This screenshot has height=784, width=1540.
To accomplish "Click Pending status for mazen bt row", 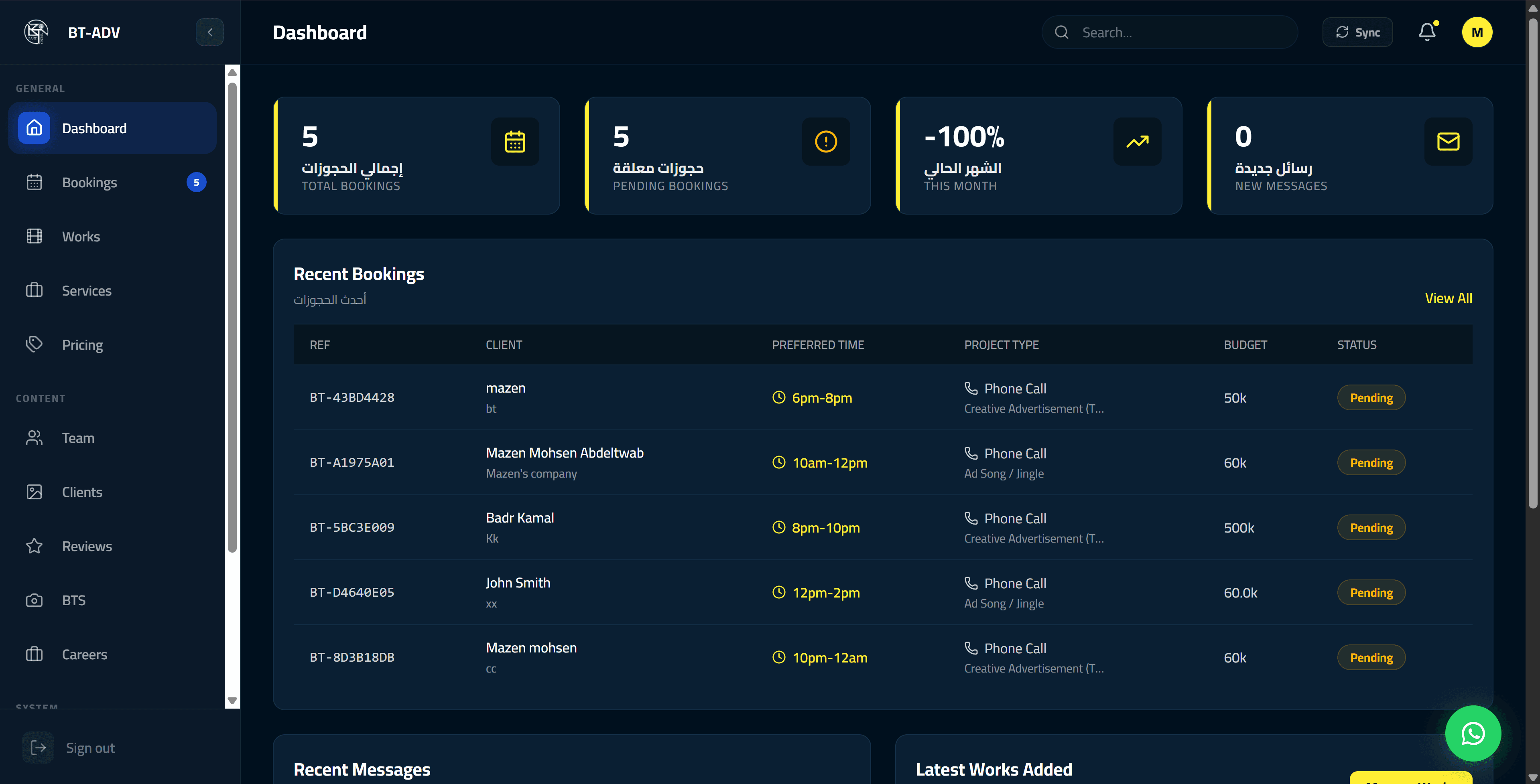I will click(1371, 397).
